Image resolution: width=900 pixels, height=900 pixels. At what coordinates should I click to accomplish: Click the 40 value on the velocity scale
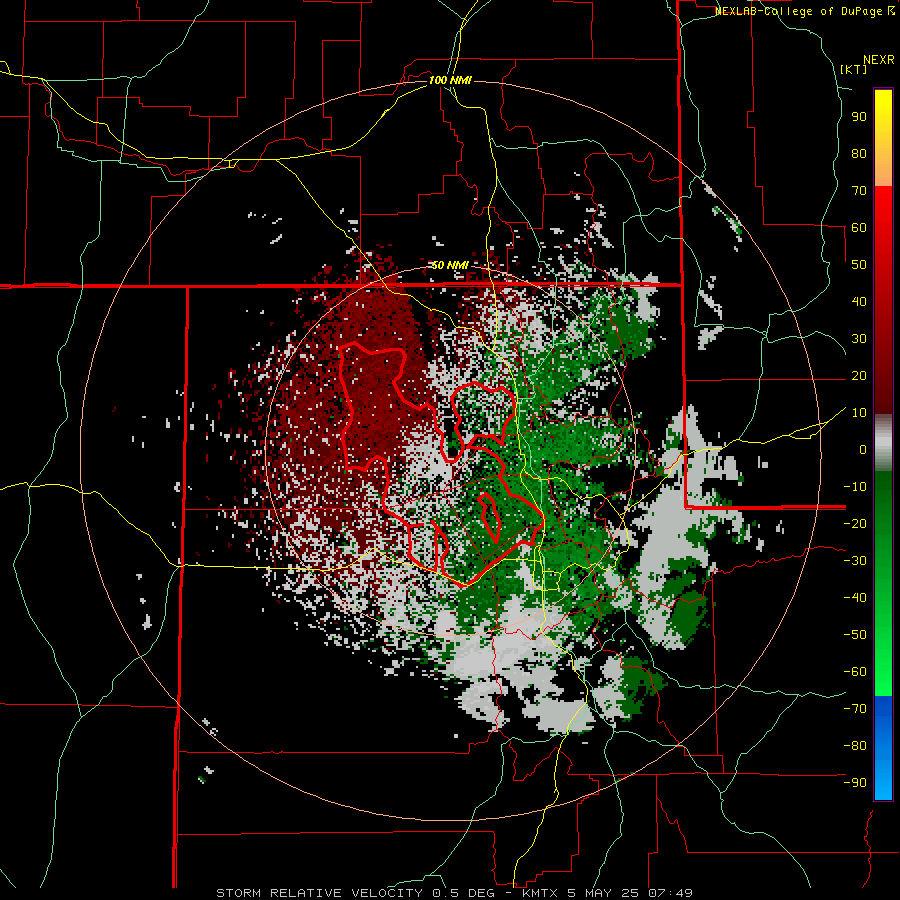coord(859,301)
